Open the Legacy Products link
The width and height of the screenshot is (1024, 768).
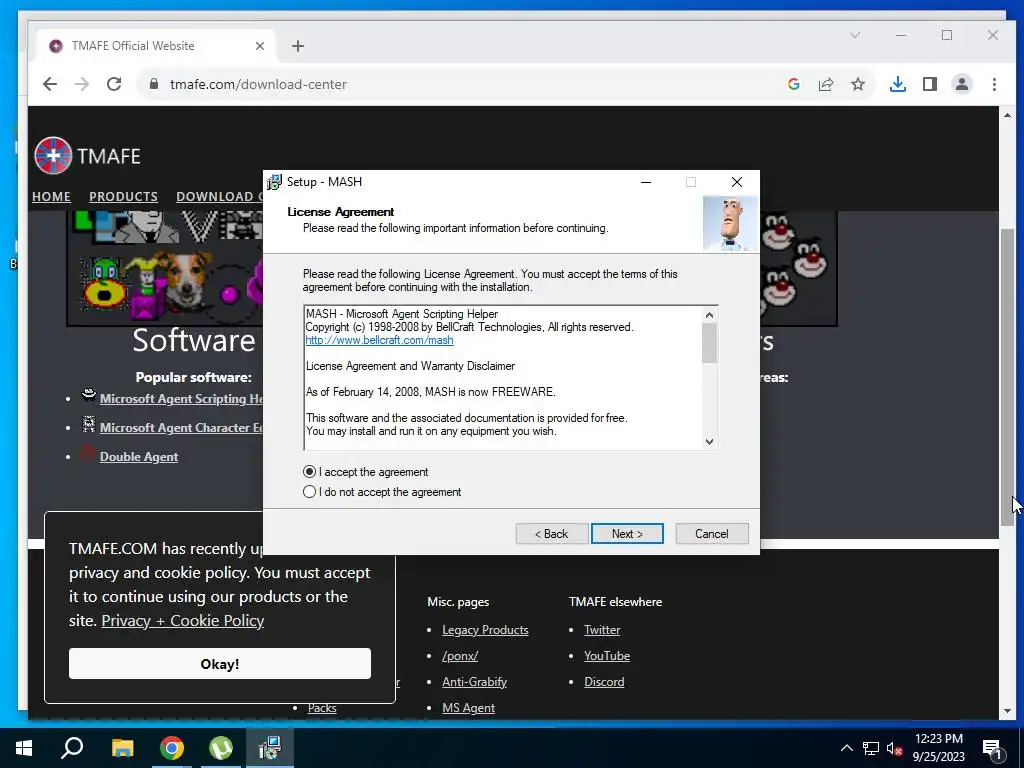(485, 630)
